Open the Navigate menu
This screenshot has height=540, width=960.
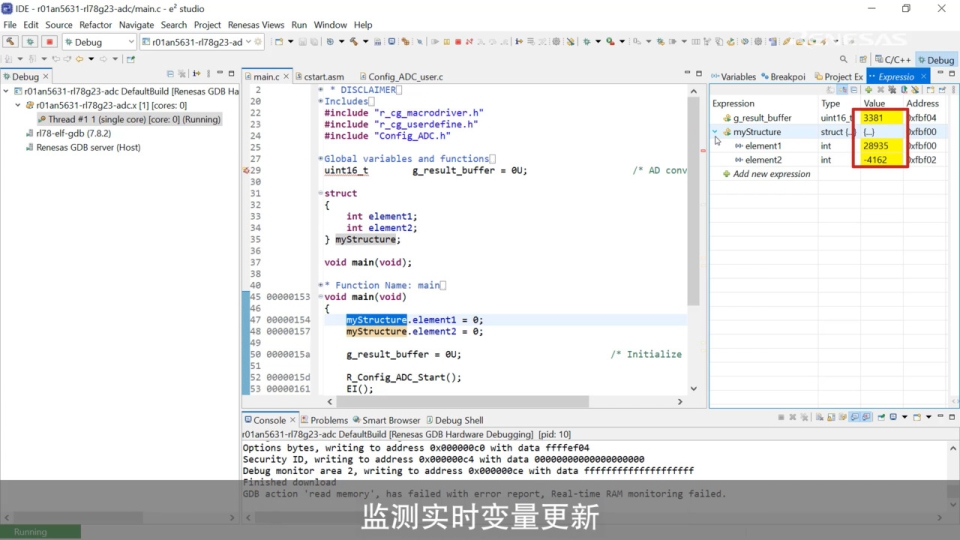pyautogui.click(x=137, y=24)
